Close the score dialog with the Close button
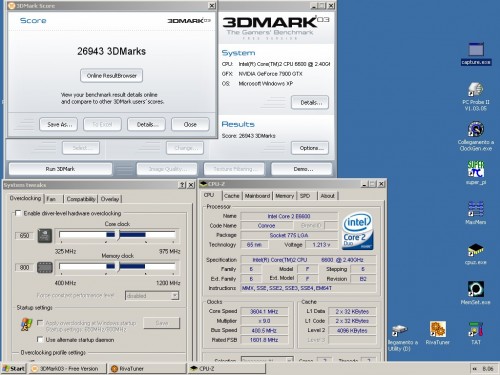500x375 pixels. tap(190, 124)
